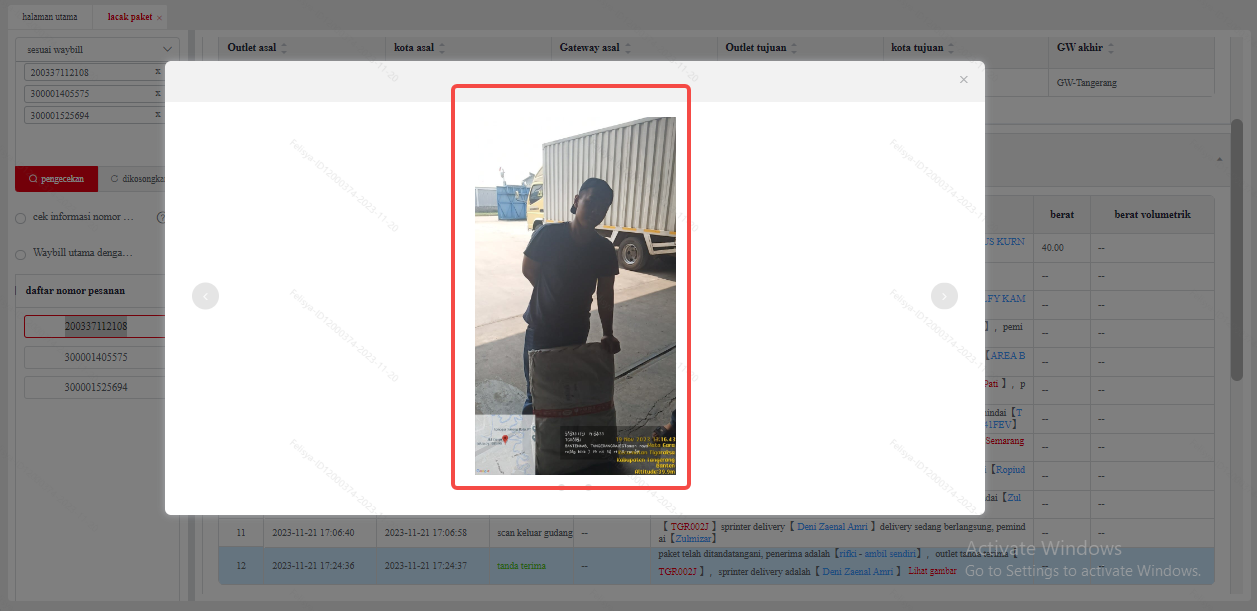Remove waybill 300001405575 from search list
Viewport: 1257px width, 611px height.
tap(157, 93)
